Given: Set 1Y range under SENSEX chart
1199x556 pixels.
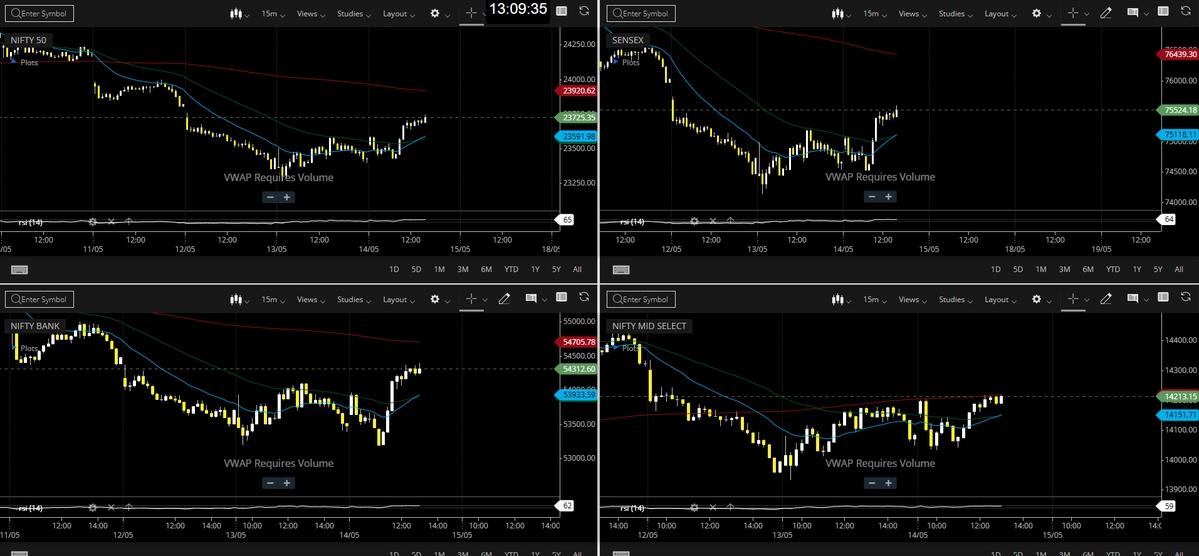Looking at the screenshot, I should pyautogui.click(x=1137, y=269).
